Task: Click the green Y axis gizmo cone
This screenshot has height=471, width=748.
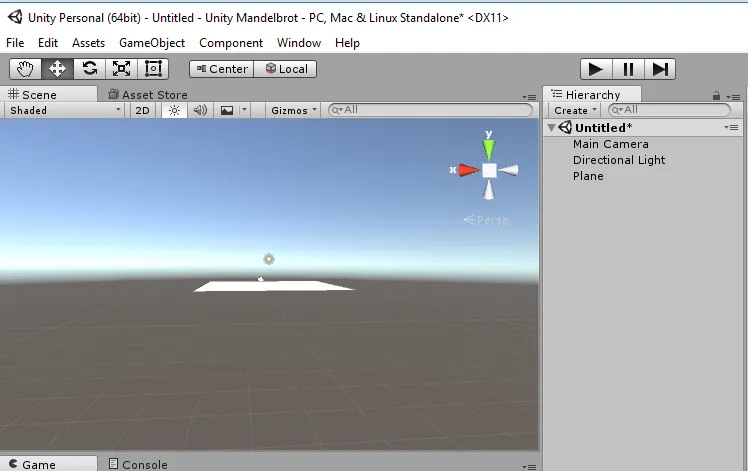Action: (x=488, y=148)
